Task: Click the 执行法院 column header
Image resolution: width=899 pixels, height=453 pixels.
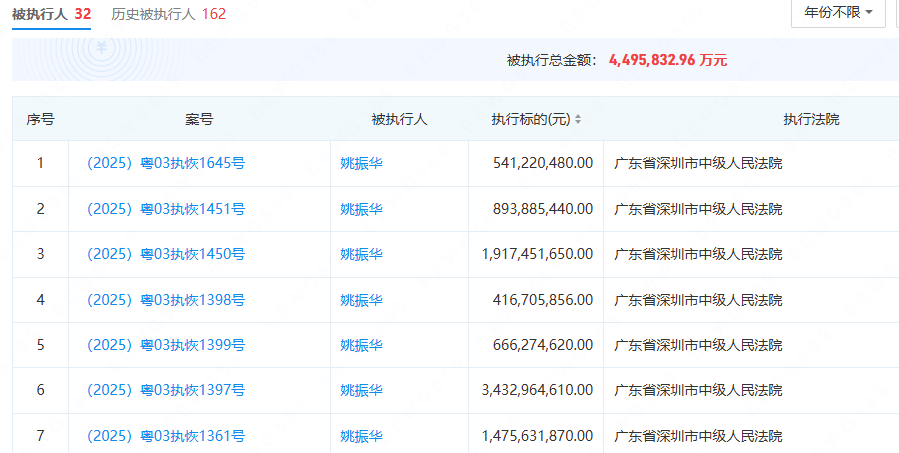Action: pos(811,120)
